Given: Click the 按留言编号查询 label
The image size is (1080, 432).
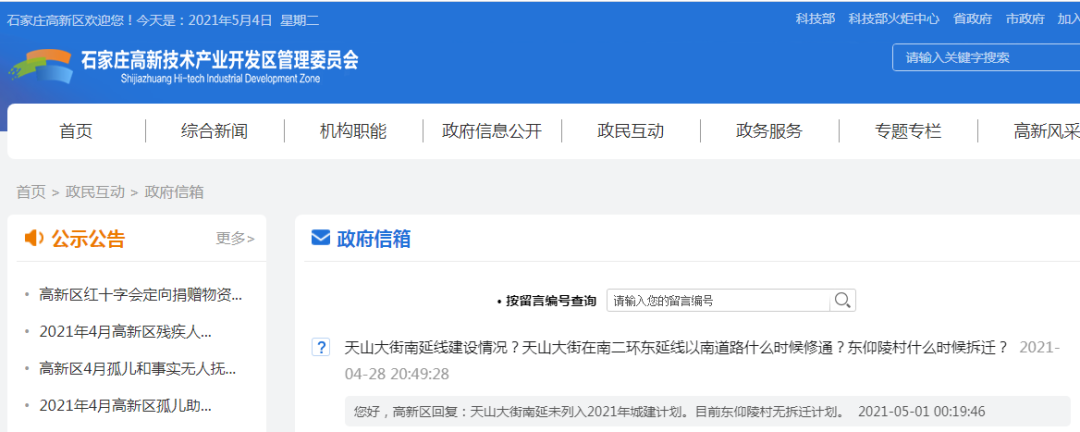Looking at the screenshot, I should tap(551, 301).
